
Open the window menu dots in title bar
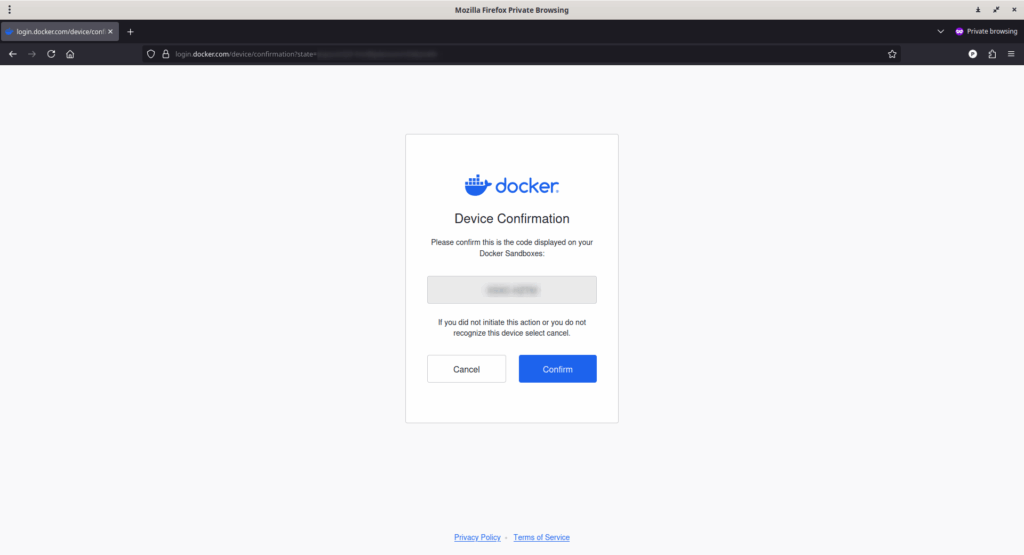click(x=9, y=10)
